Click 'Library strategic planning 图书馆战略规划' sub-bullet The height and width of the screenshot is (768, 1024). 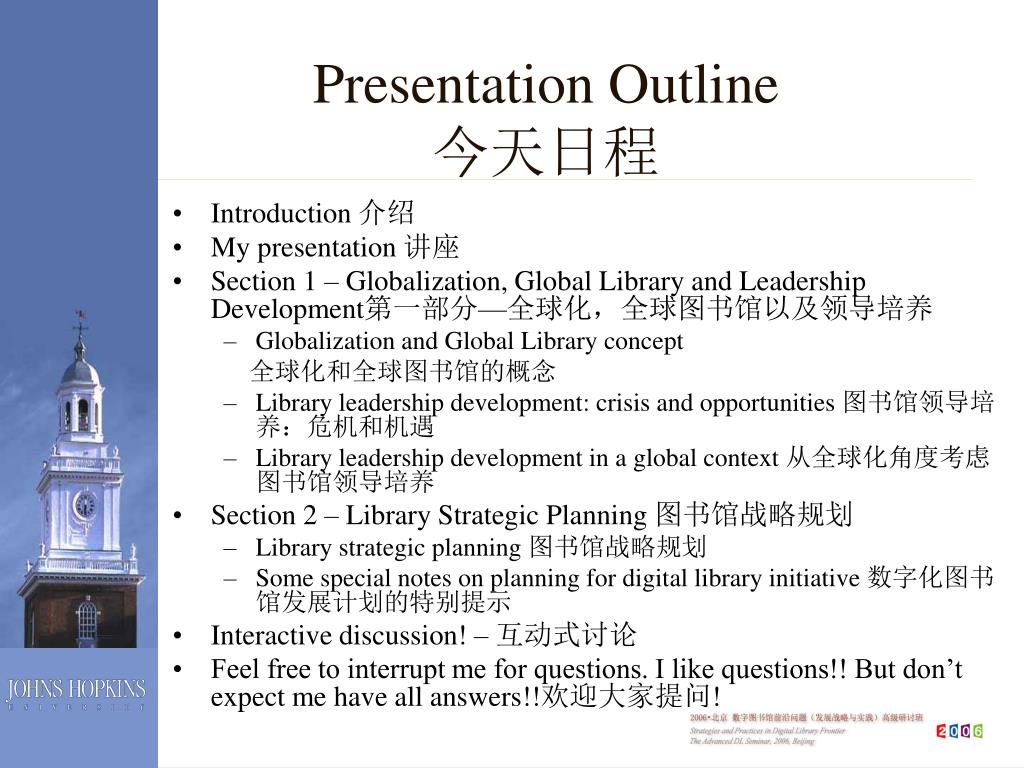click(x=481, y=547)
